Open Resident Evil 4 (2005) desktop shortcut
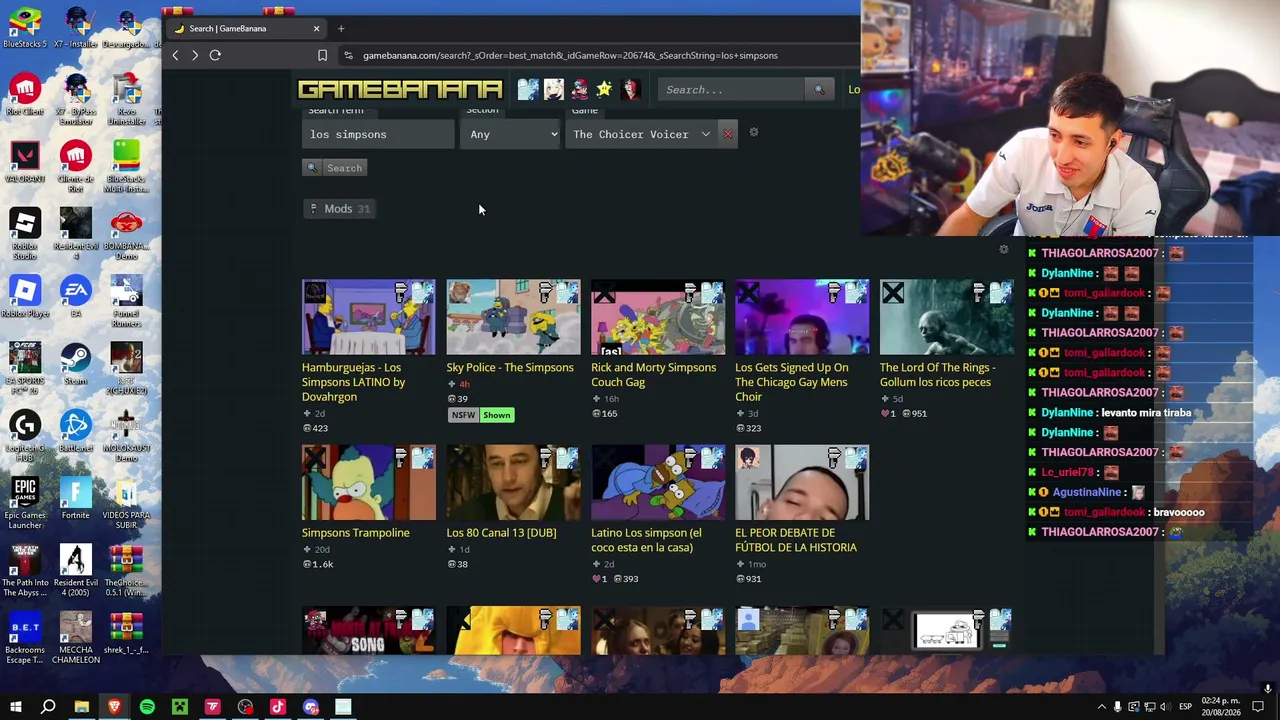 (x=75, y=570)
